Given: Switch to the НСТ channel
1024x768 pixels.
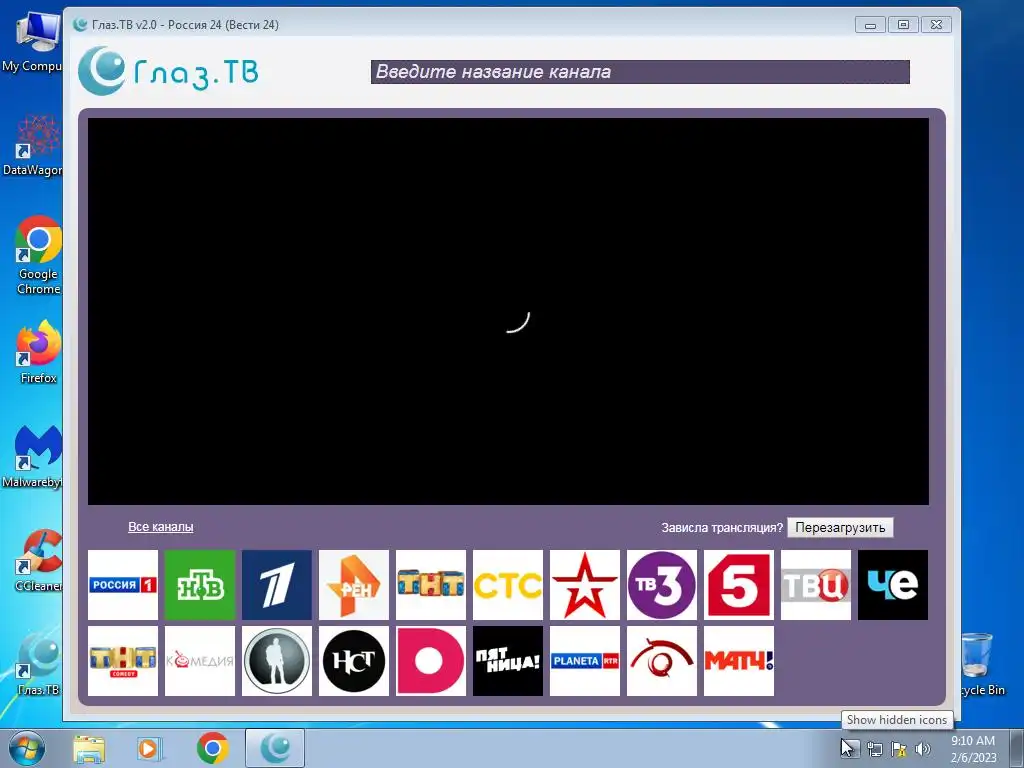Looking at the screenshot, I should pos(354,661).
